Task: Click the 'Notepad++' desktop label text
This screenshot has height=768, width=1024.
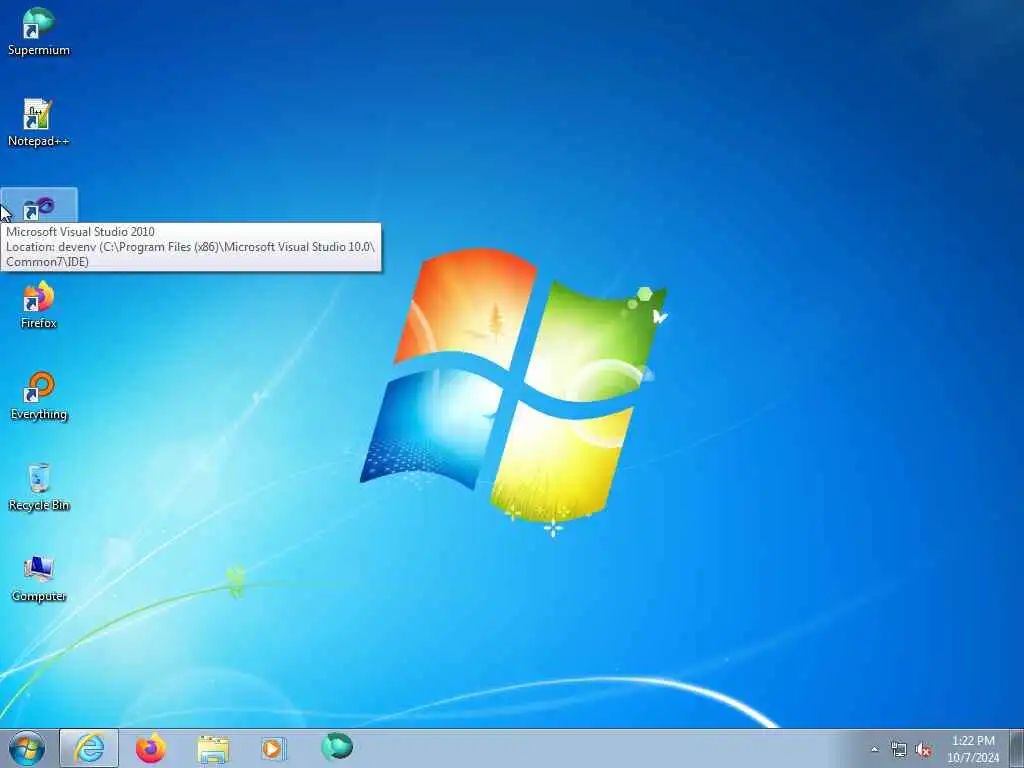Action: coord(38,141)
